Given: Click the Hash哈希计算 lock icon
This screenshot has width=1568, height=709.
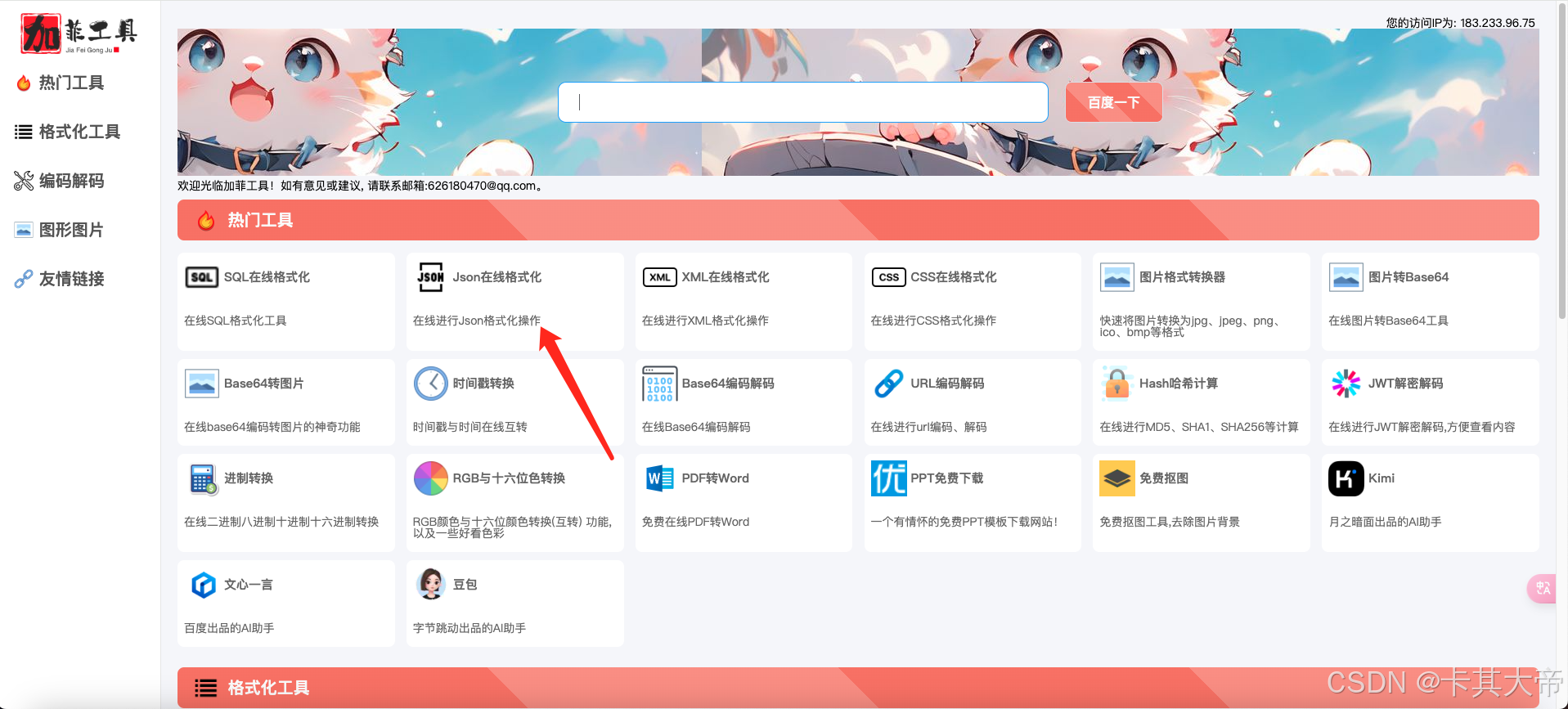Looking at the screenshot, I should 1116,384.
